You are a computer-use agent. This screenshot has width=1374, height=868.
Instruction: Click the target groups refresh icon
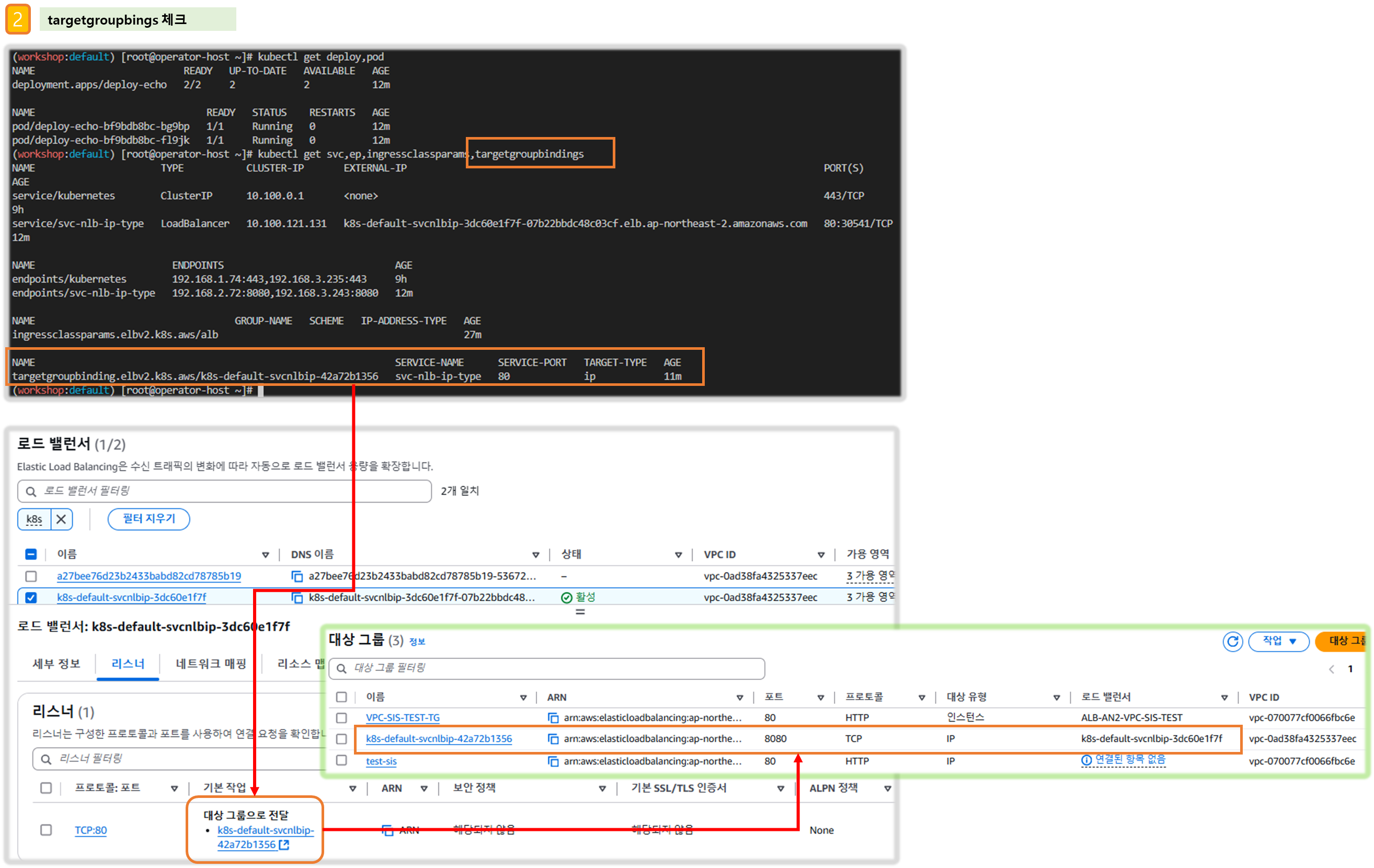(1232, 642)
